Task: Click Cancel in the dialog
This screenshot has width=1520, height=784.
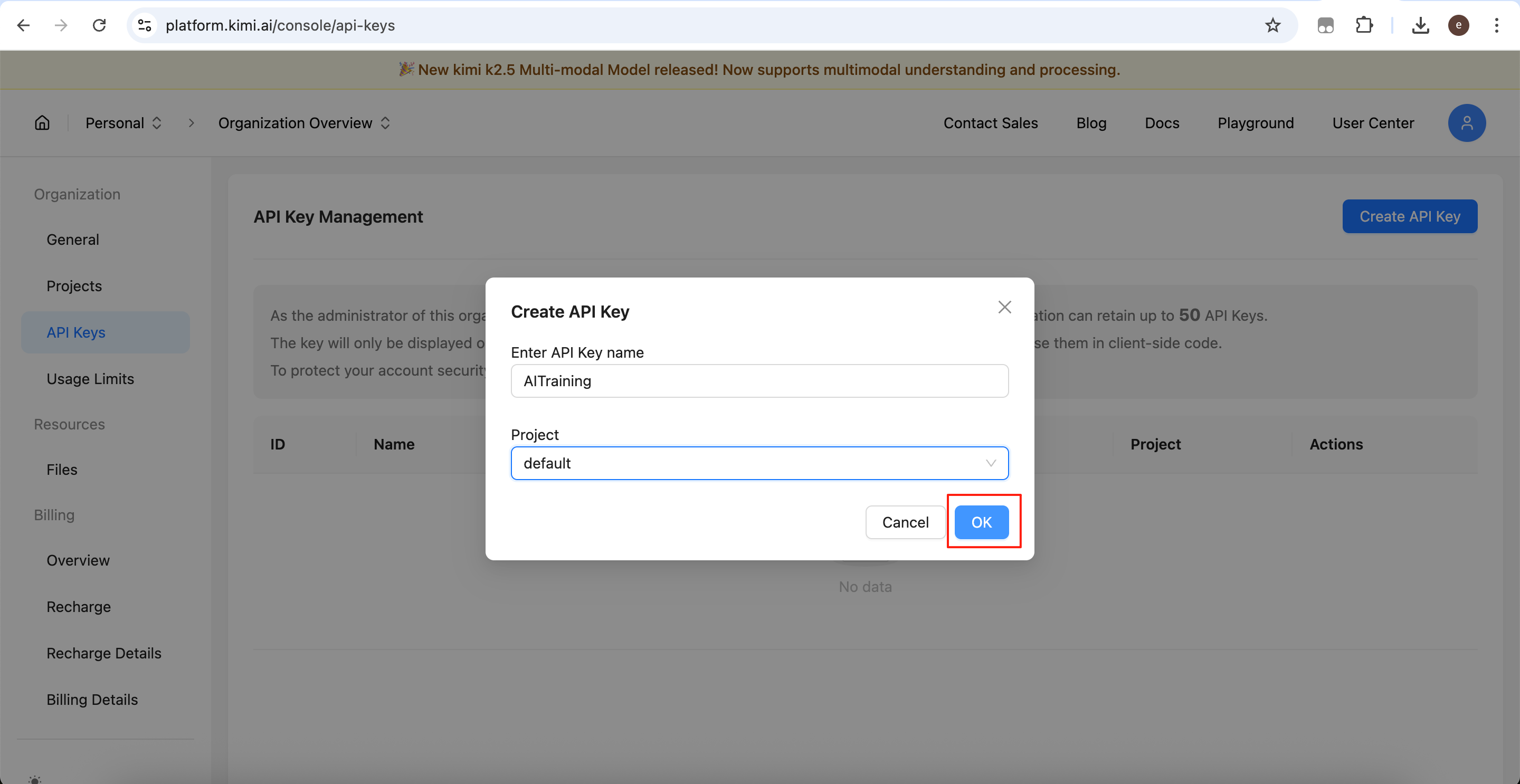Action: (905, 522)
